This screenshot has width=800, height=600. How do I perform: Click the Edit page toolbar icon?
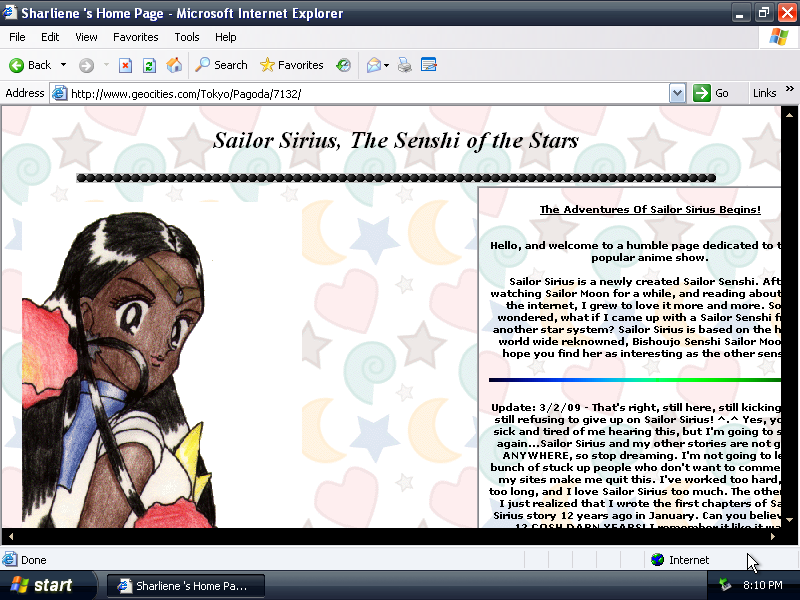[429, 65]
